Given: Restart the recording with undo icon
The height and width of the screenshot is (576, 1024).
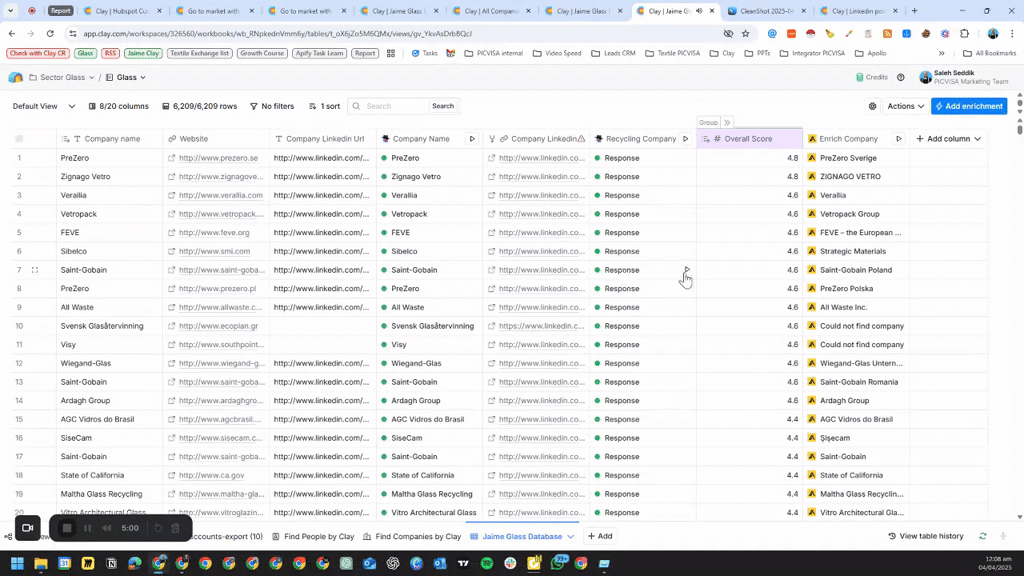Looking at the screenshot, I should pyautogui.click(x=157, y=528).
